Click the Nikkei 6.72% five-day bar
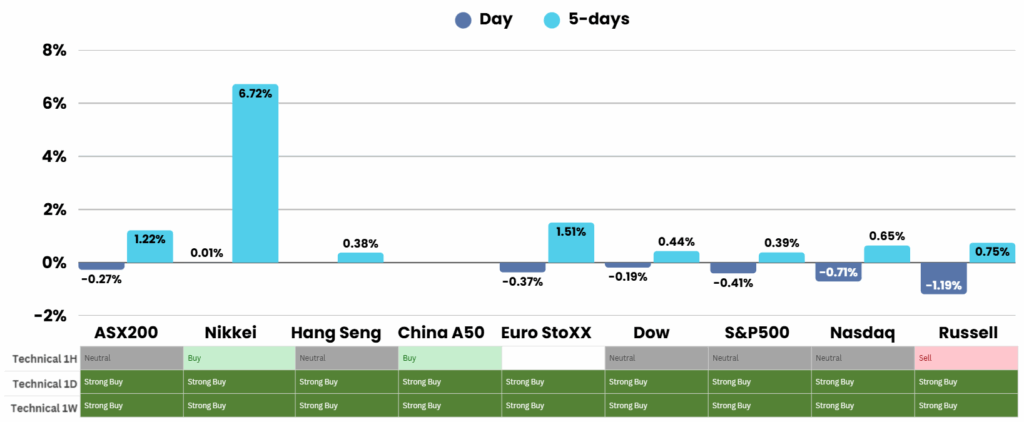Image resolution: width=1024 pixels, height=422 pixels. point(255,174)
